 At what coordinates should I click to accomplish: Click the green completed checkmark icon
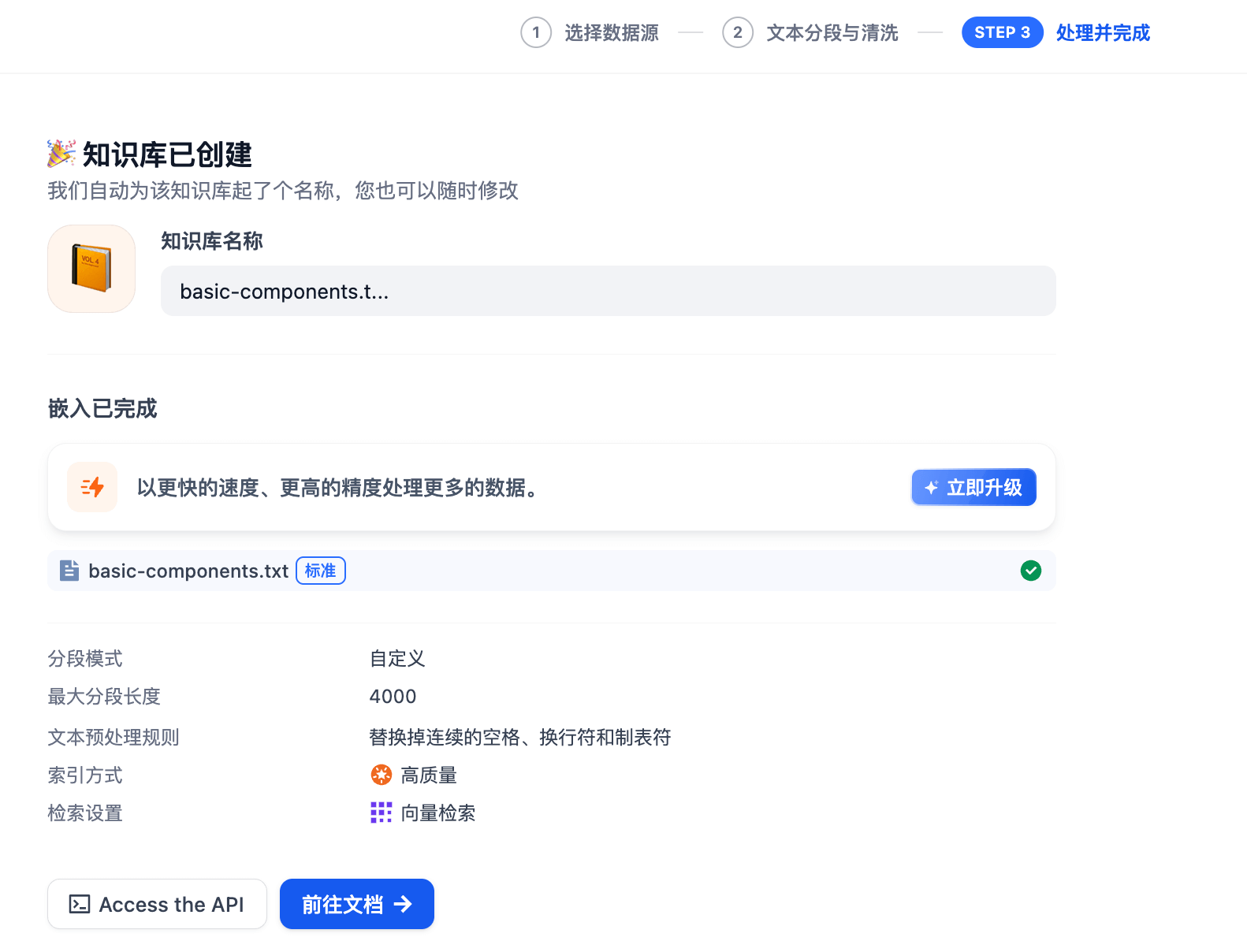pos(1030,571)
